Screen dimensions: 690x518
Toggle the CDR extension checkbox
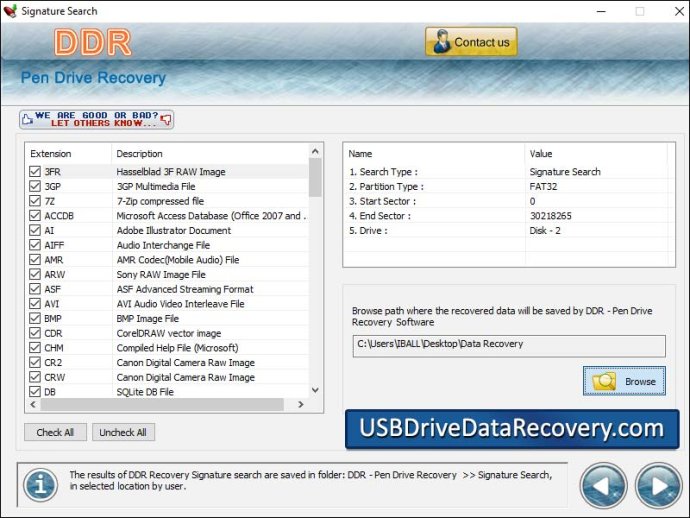click(35, 333)
